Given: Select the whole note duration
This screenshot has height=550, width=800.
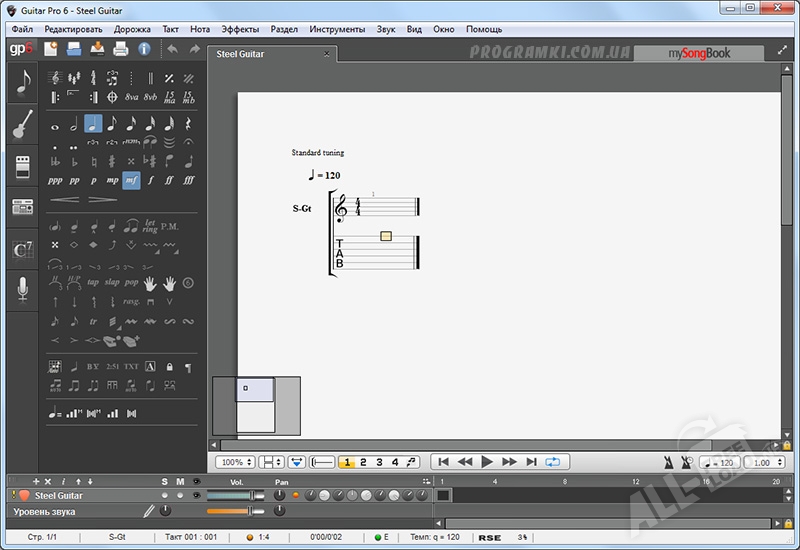Looking at the screenshot, I should 54,125.
